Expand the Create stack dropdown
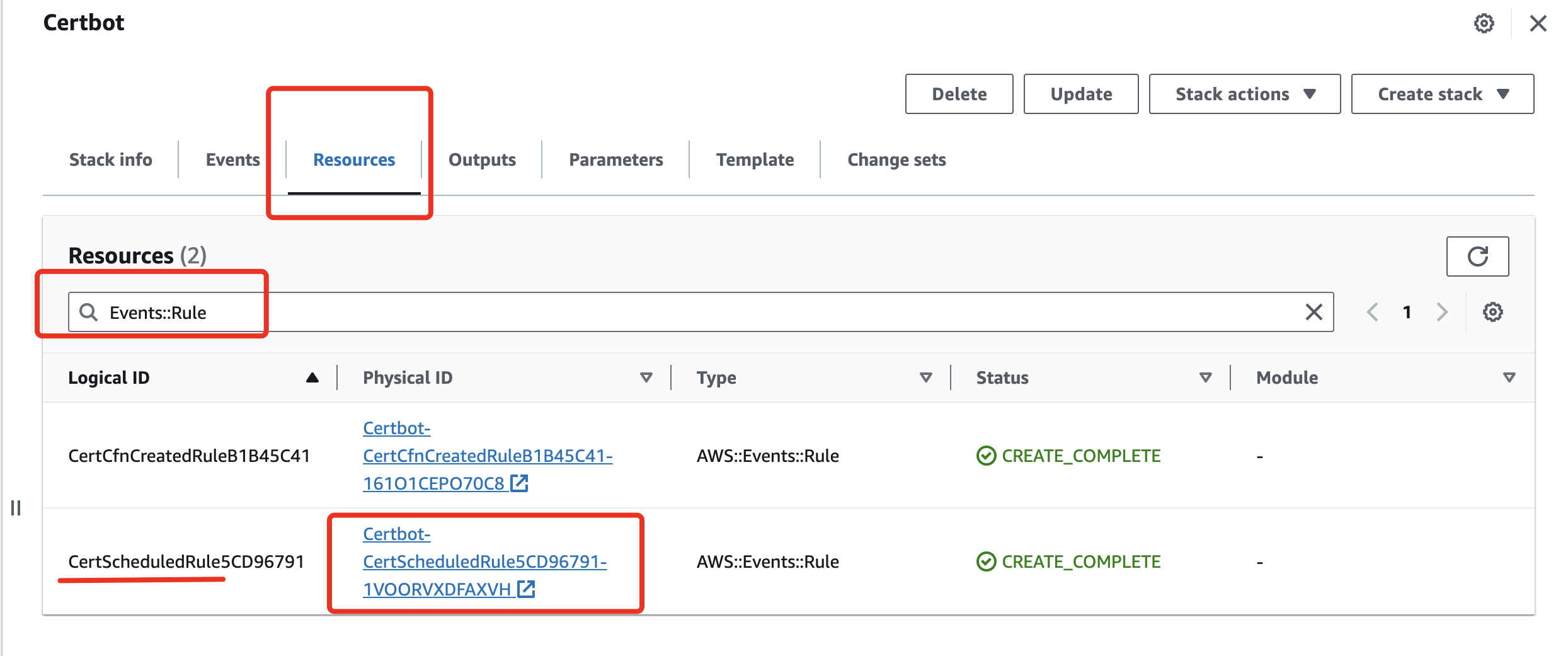 point(1442,94)
